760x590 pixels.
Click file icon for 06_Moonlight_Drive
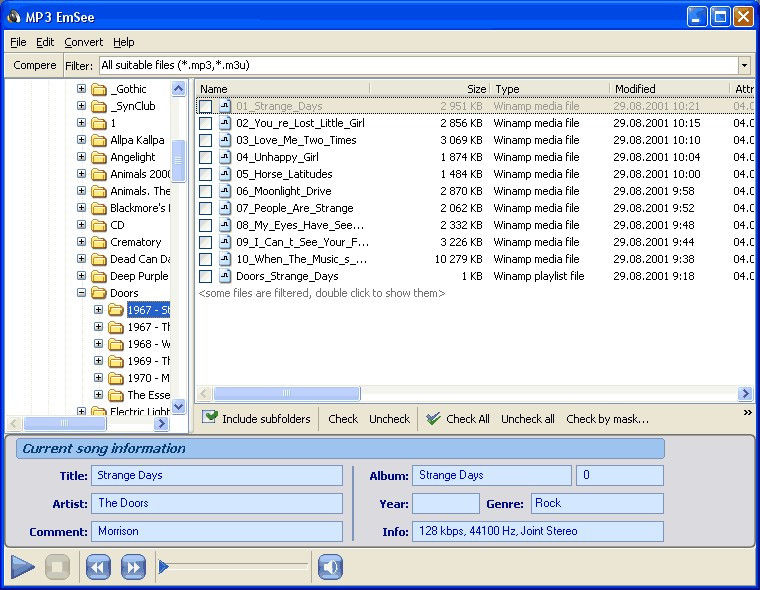pyautogui.click(x=224, y=191)
